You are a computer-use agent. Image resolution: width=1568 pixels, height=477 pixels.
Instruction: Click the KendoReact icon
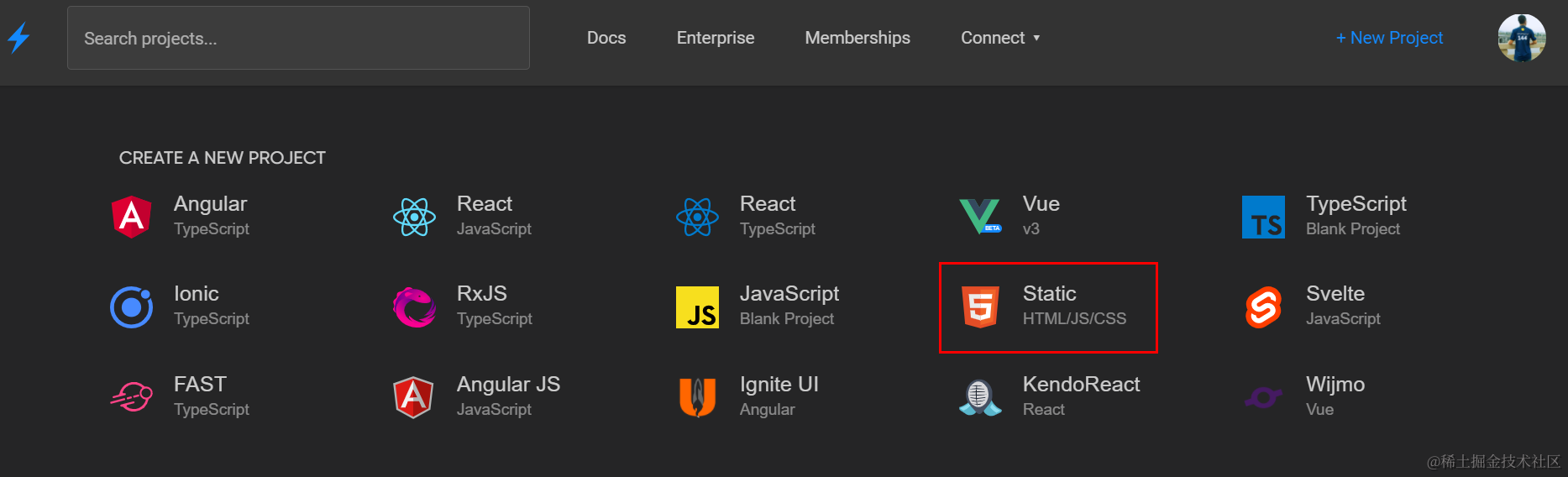pyautogui.click(x=980, y=396)
